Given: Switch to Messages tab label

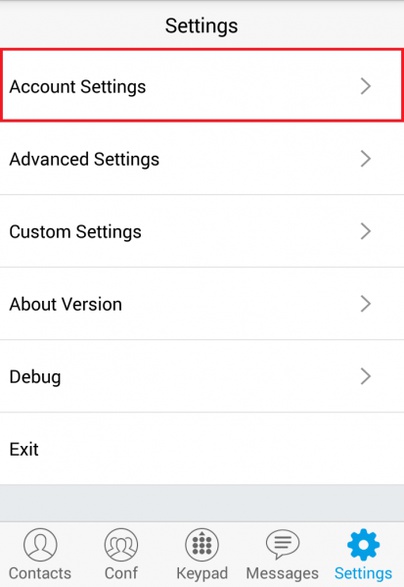Looking at the screenshot, I should (x=282, y=574).
